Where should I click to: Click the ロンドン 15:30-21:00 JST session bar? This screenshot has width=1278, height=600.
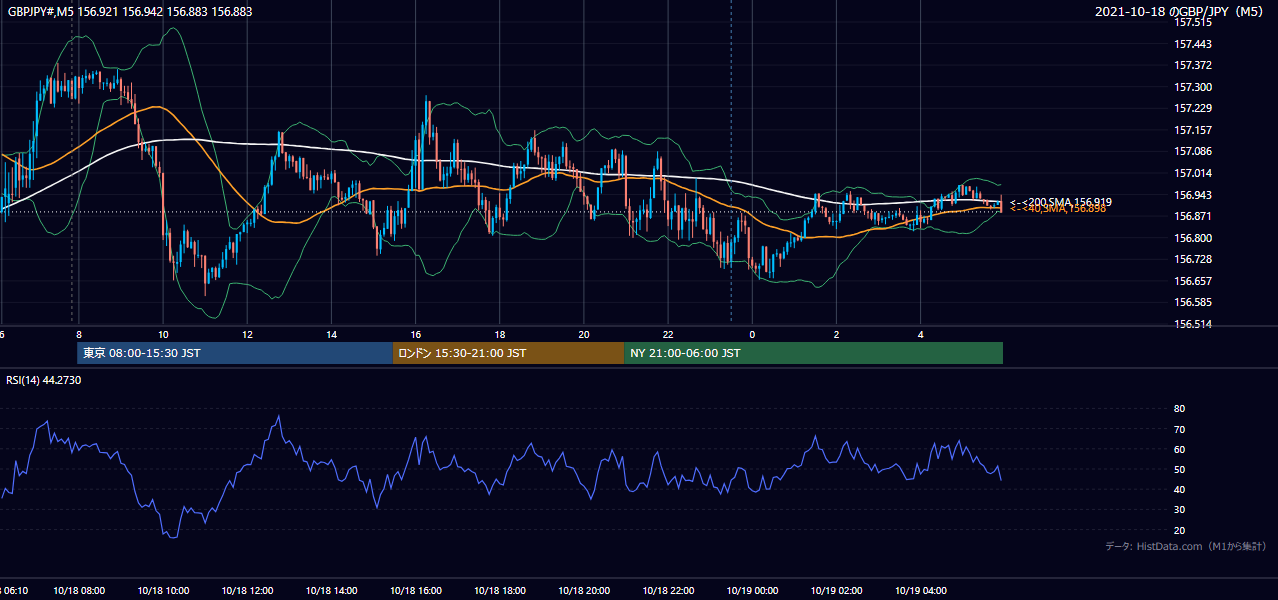click(x=508, y=353)
